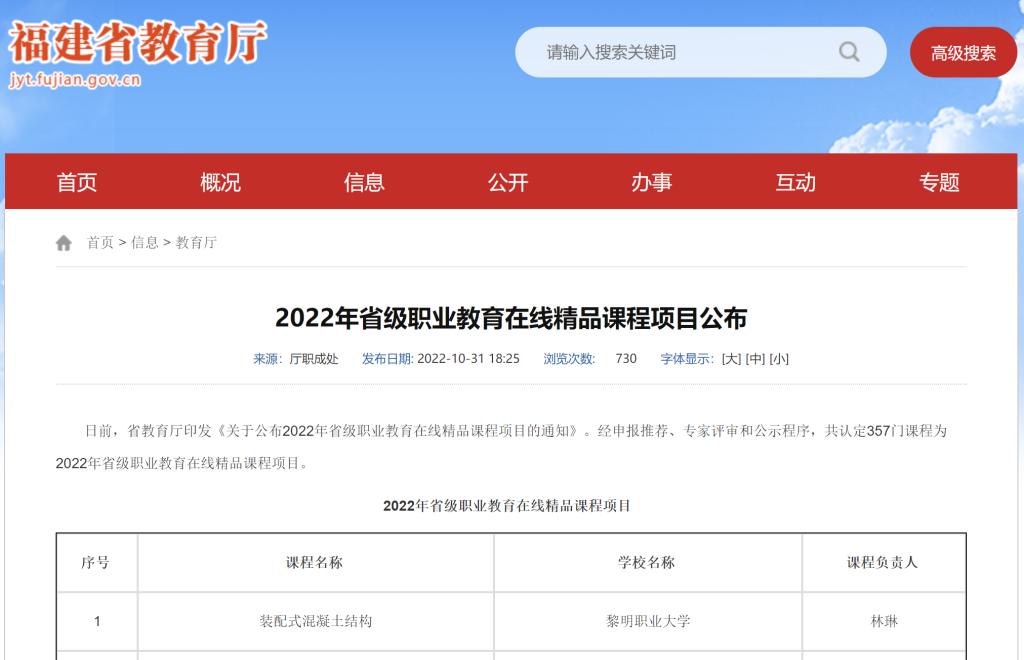
Task: Open the 专题 navigation tab
Action: 939,182
